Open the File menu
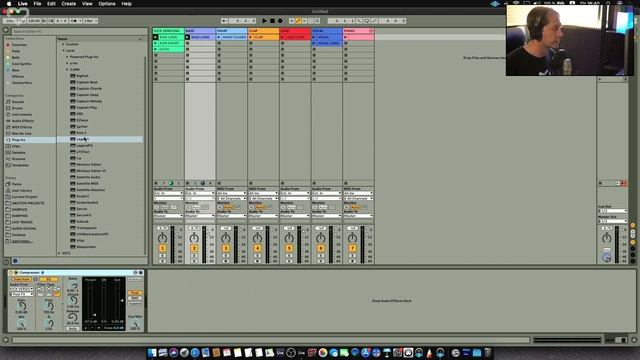The height and width of the screenshot is (360, 640). tap(37, 4)
